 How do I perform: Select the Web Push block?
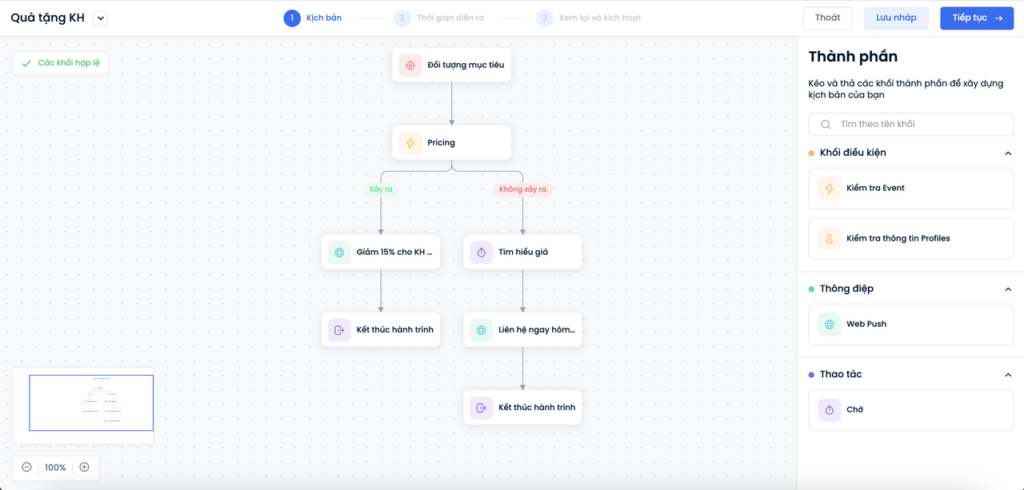(x=911, y=324)
